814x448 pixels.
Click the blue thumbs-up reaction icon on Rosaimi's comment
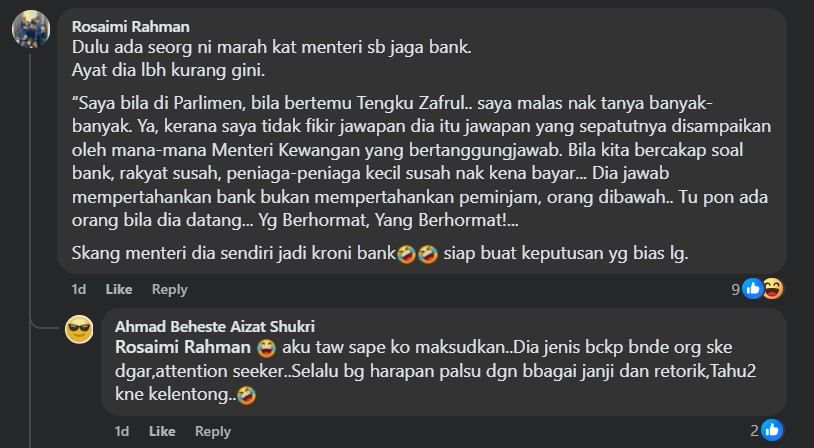coord(753,289)
